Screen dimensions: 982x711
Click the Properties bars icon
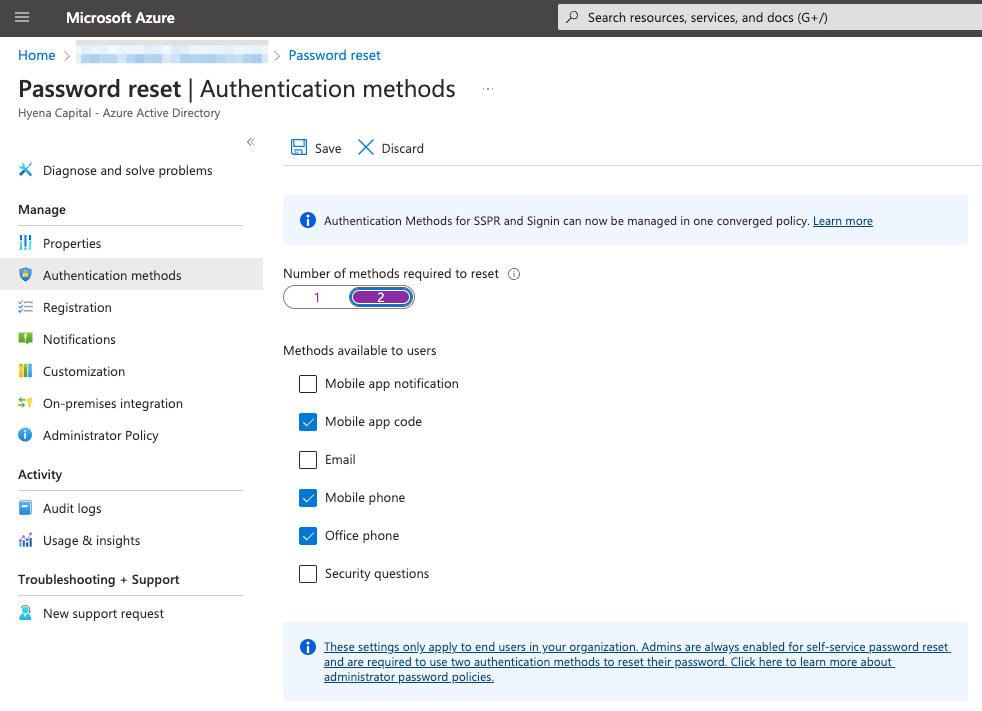click(x=25, y=242)
